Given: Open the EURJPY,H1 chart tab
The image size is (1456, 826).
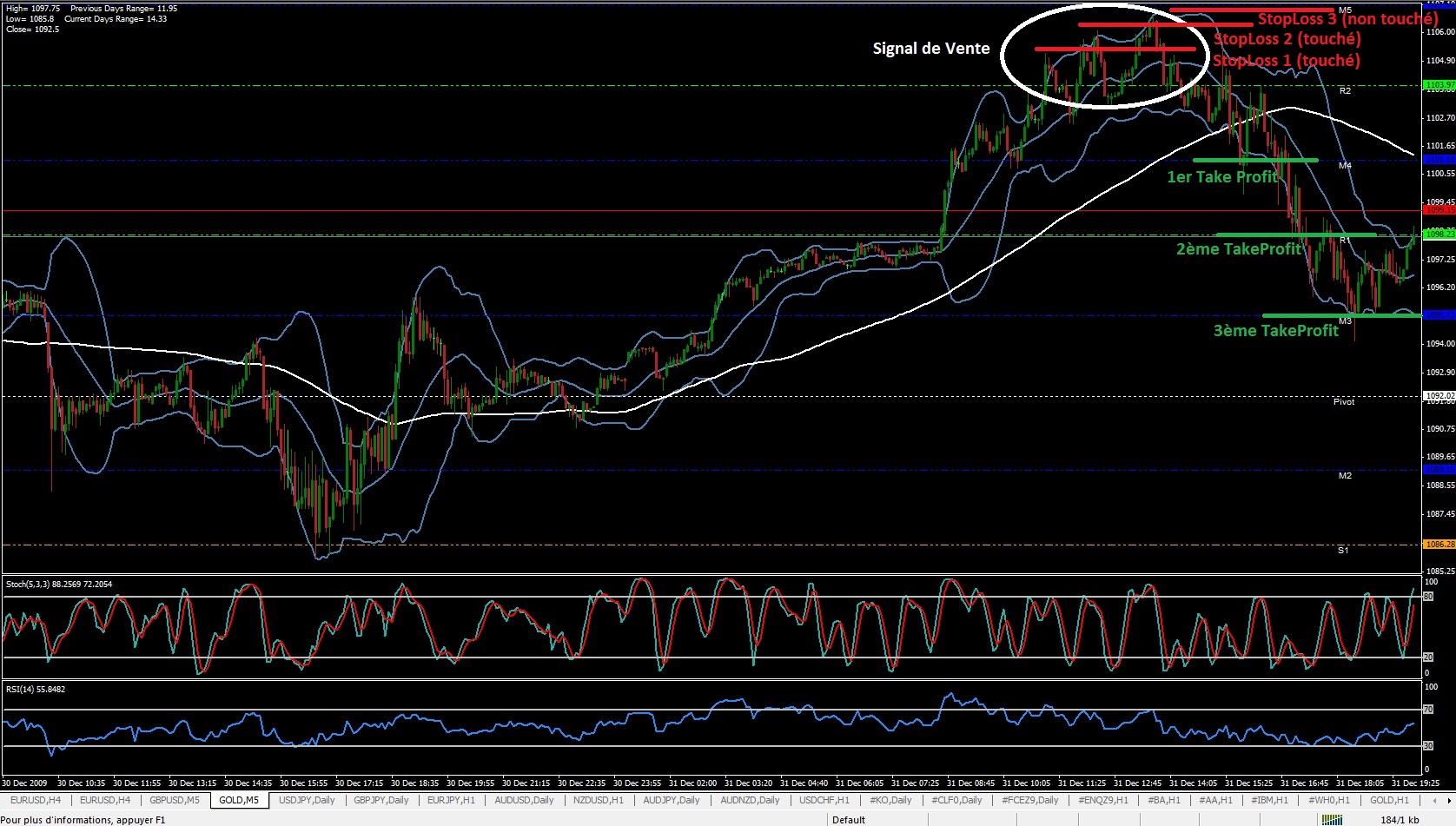Looking at the screenshot, I should [451, 800].
